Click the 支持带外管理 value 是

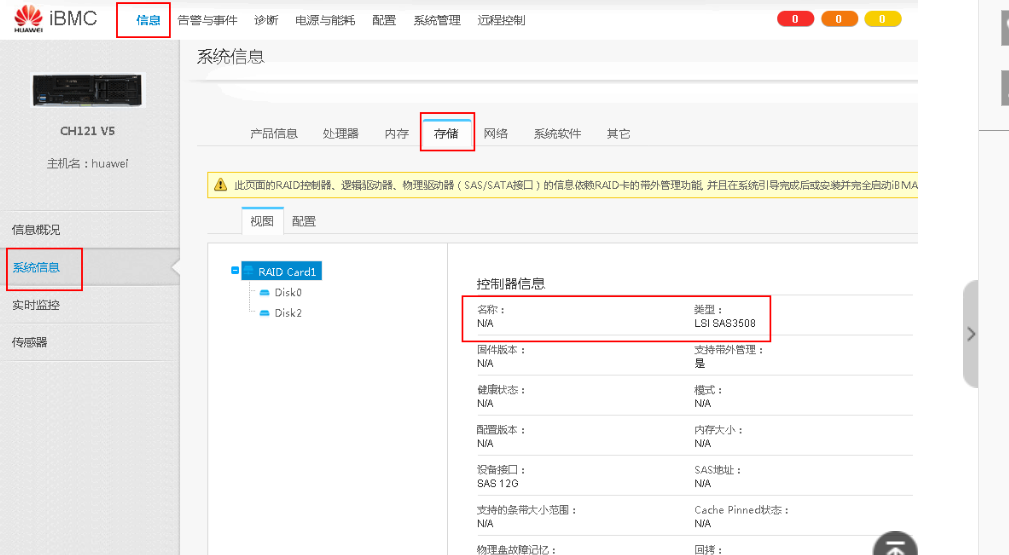tap(699, 363)
